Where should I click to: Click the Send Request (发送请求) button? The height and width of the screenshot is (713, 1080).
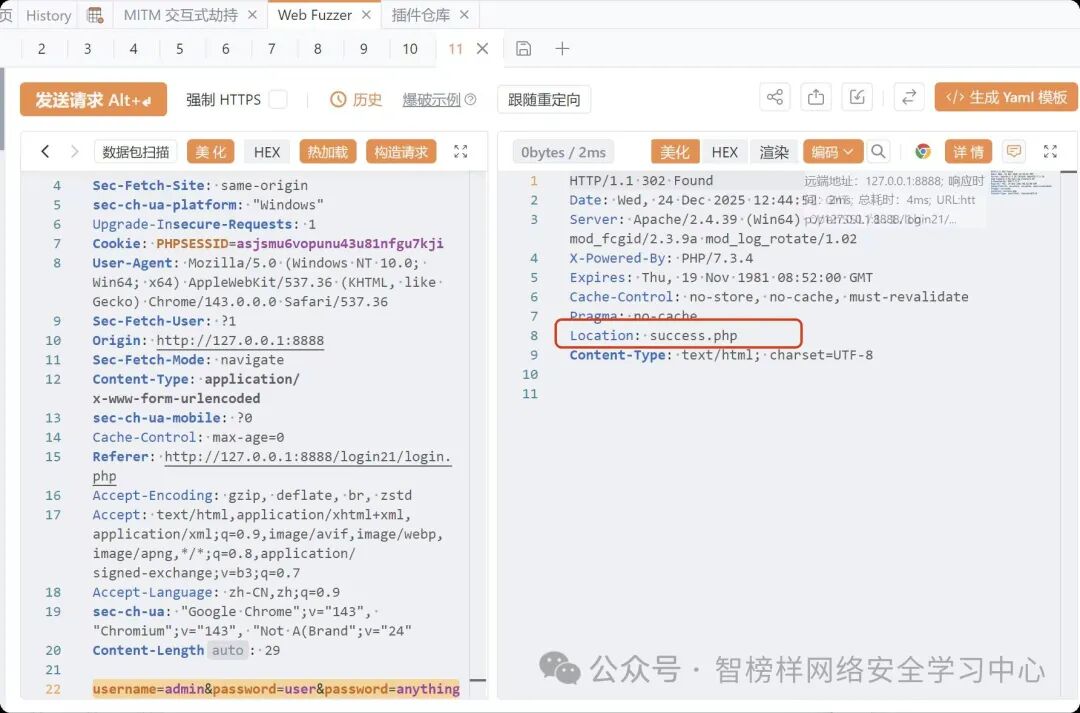coord(93,99)
